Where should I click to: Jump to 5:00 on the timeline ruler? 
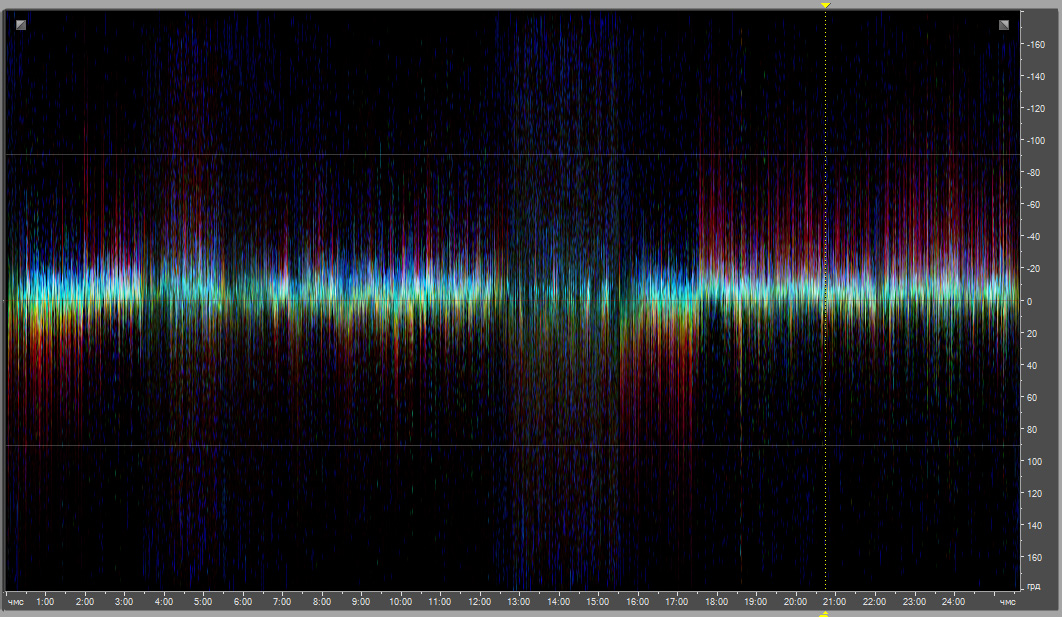click(203, 602)
